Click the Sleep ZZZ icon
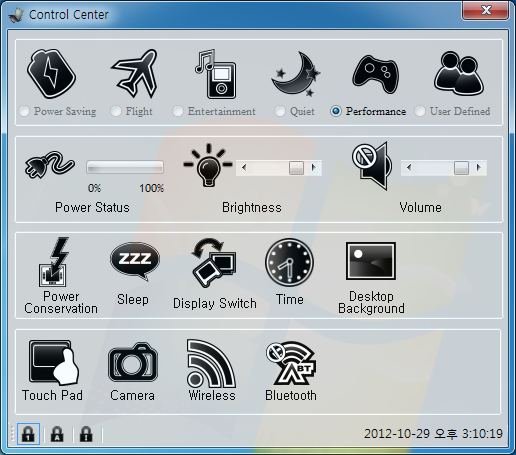The image size is (516, 455). point(135,262)
